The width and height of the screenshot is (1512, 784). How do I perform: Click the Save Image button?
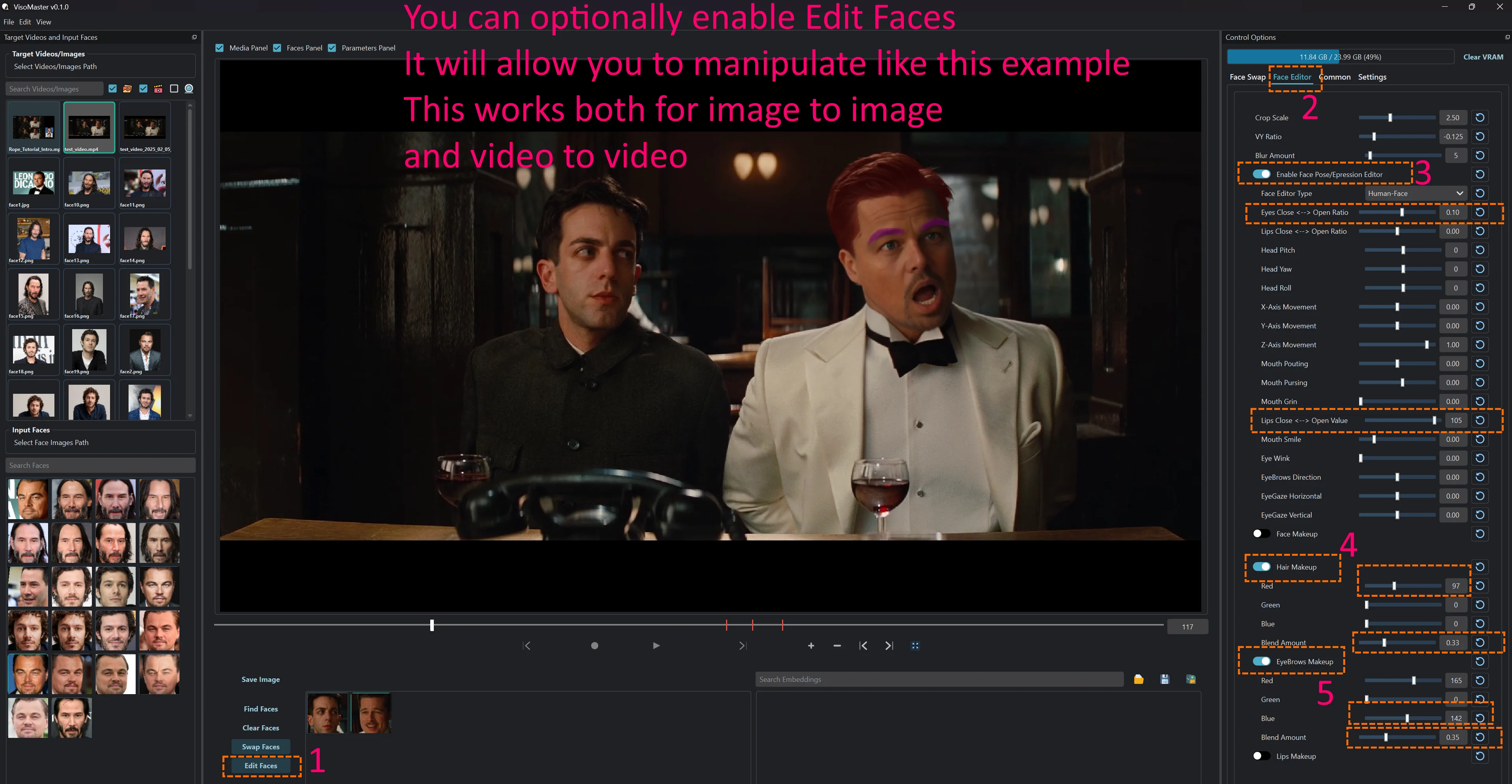click(x=261, y=679)
